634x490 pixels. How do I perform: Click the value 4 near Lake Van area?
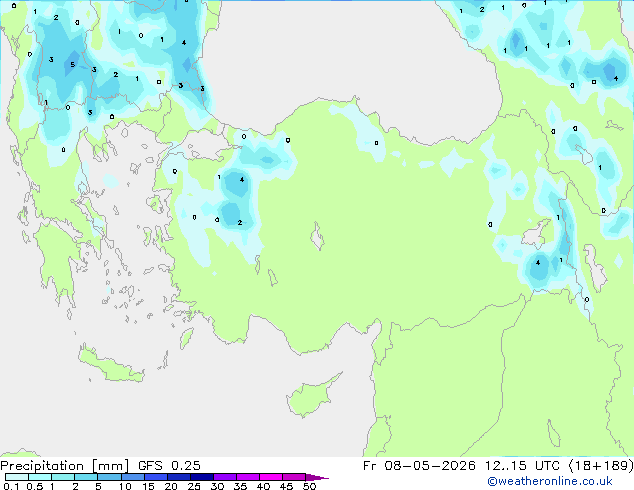pos(538,262)
